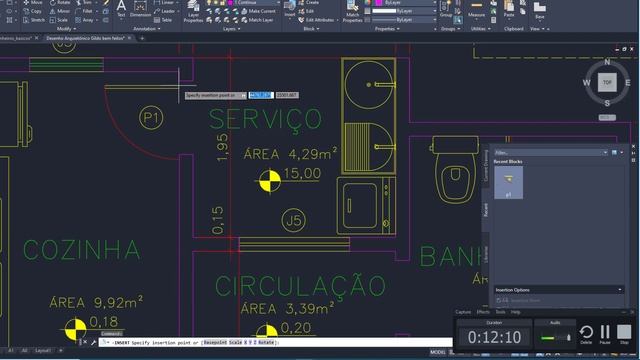
Task: Select the Linear dimension tool
Action: coord(164,2)
